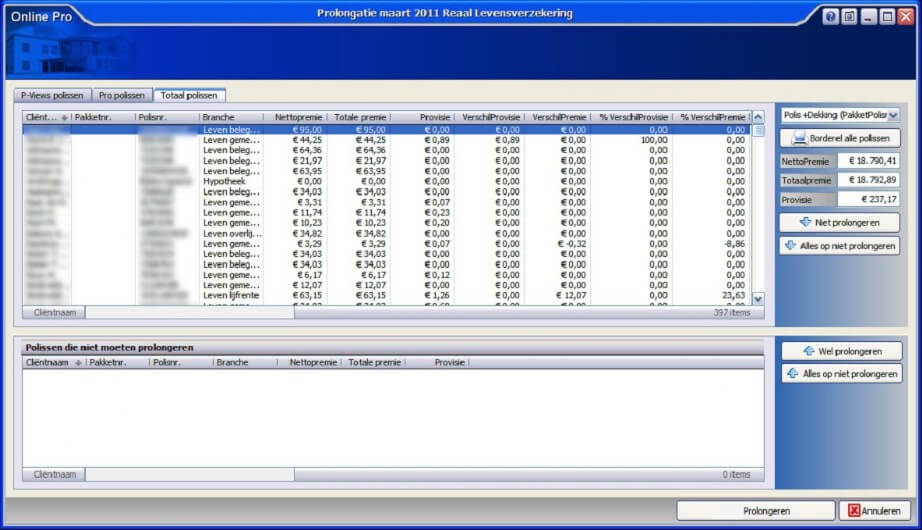Click Borderel alle polissen button
This screenshot has width=922, height=530.
[x=840, y=138]
